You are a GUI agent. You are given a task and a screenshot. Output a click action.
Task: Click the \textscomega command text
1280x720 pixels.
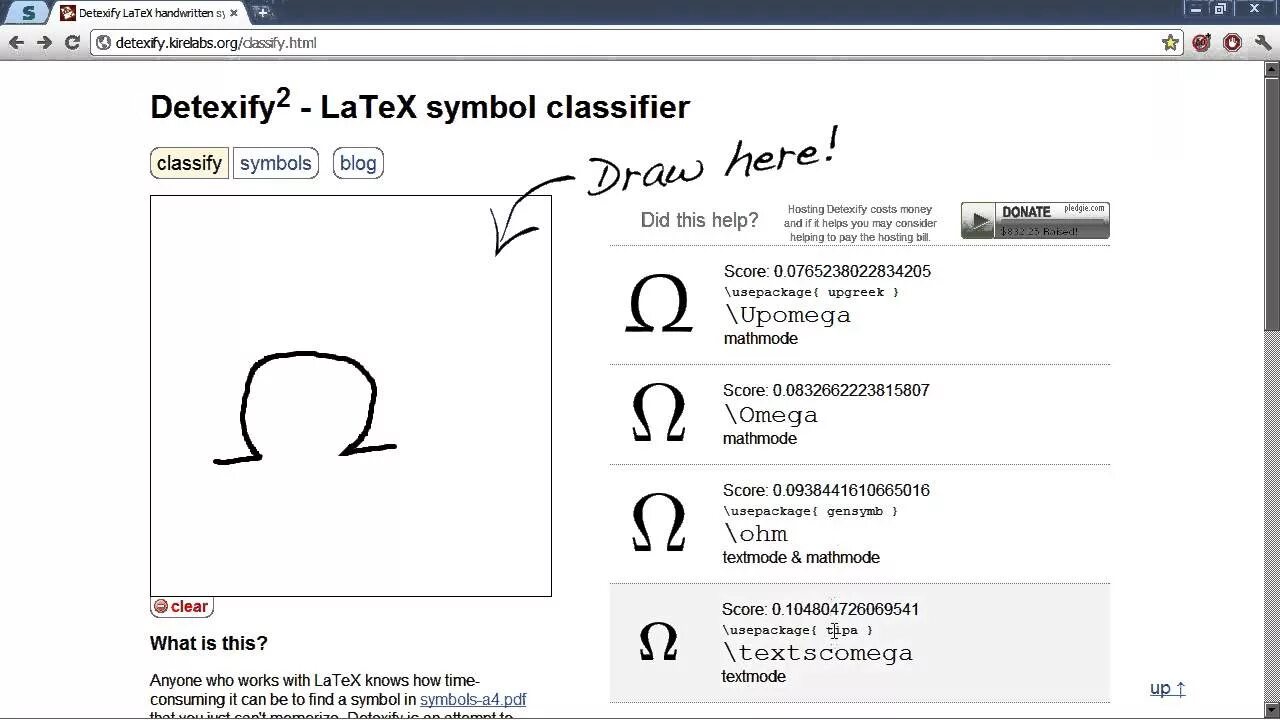817,652
